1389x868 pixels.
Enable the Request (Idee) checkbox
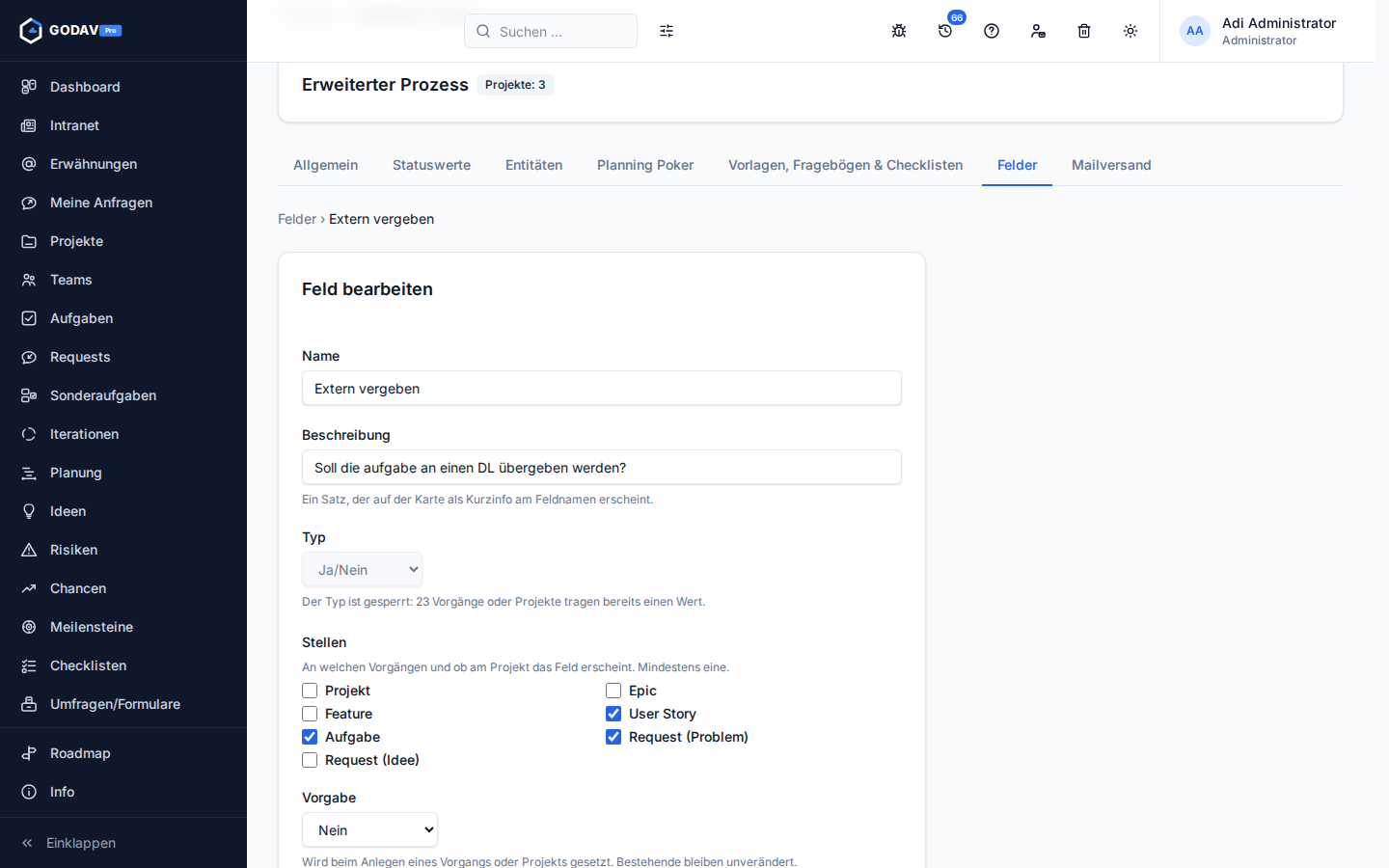(x=310, y=760)
